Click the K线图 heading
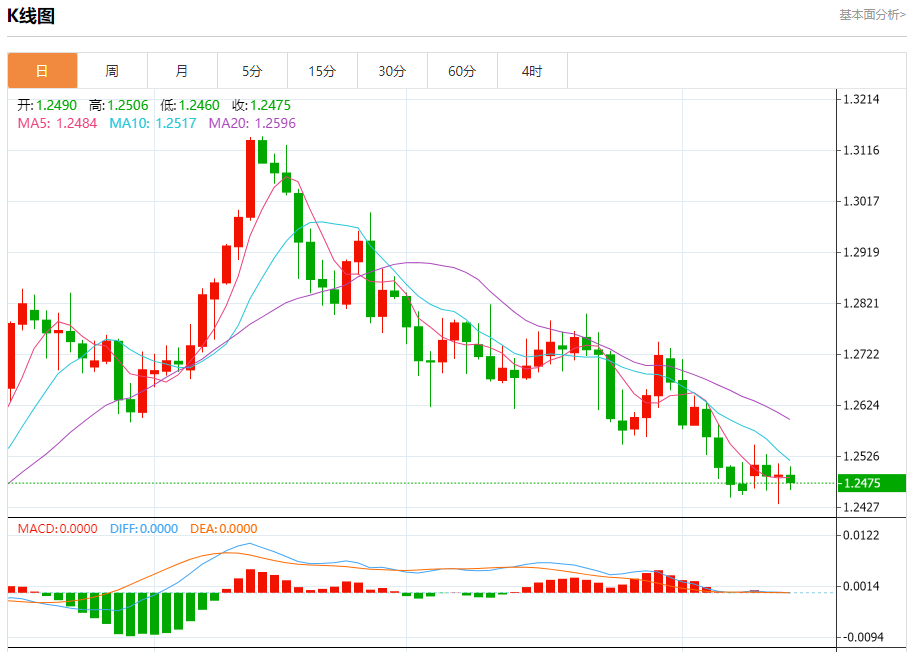Screen dimensions: 915x652 coord(31,16)
